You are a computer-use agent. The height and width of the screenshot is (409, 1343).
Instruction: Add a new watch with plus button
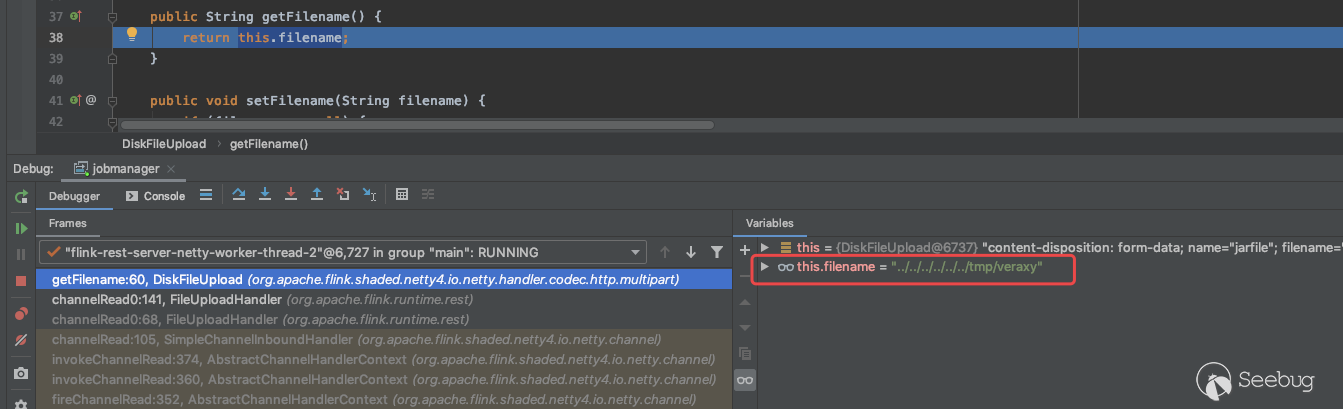pyautogui.click(x=744, y=248)
